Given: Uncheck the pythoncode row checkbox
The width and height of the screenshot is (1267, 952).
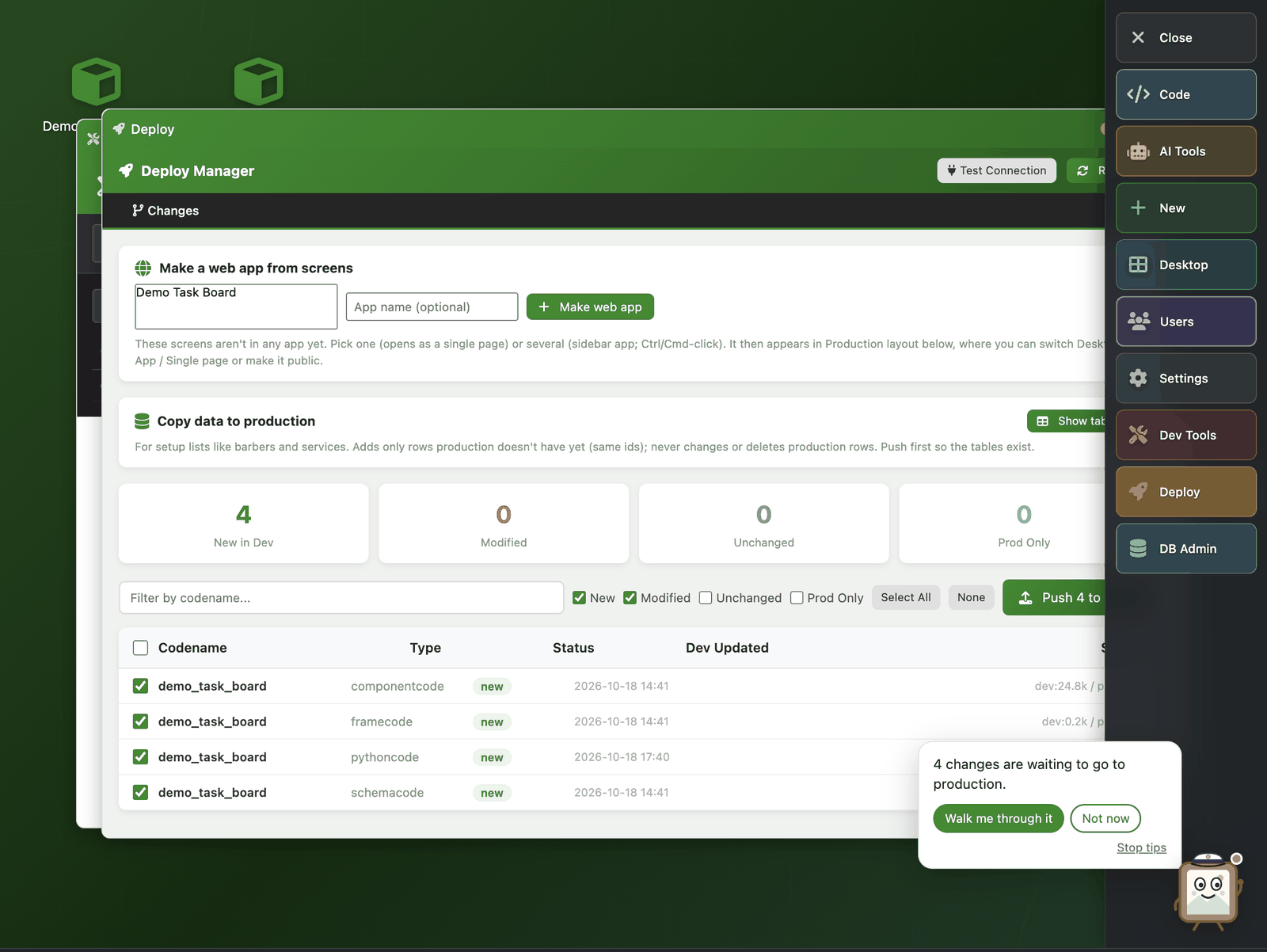Looking at the screenshot, I should click(140, 757).
